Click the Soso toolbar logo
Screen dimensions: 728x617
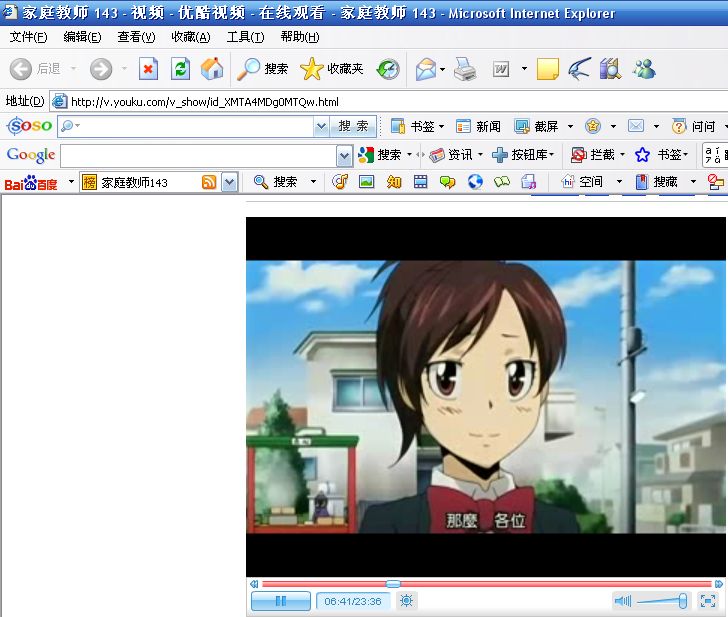click(x=29, y=126)
